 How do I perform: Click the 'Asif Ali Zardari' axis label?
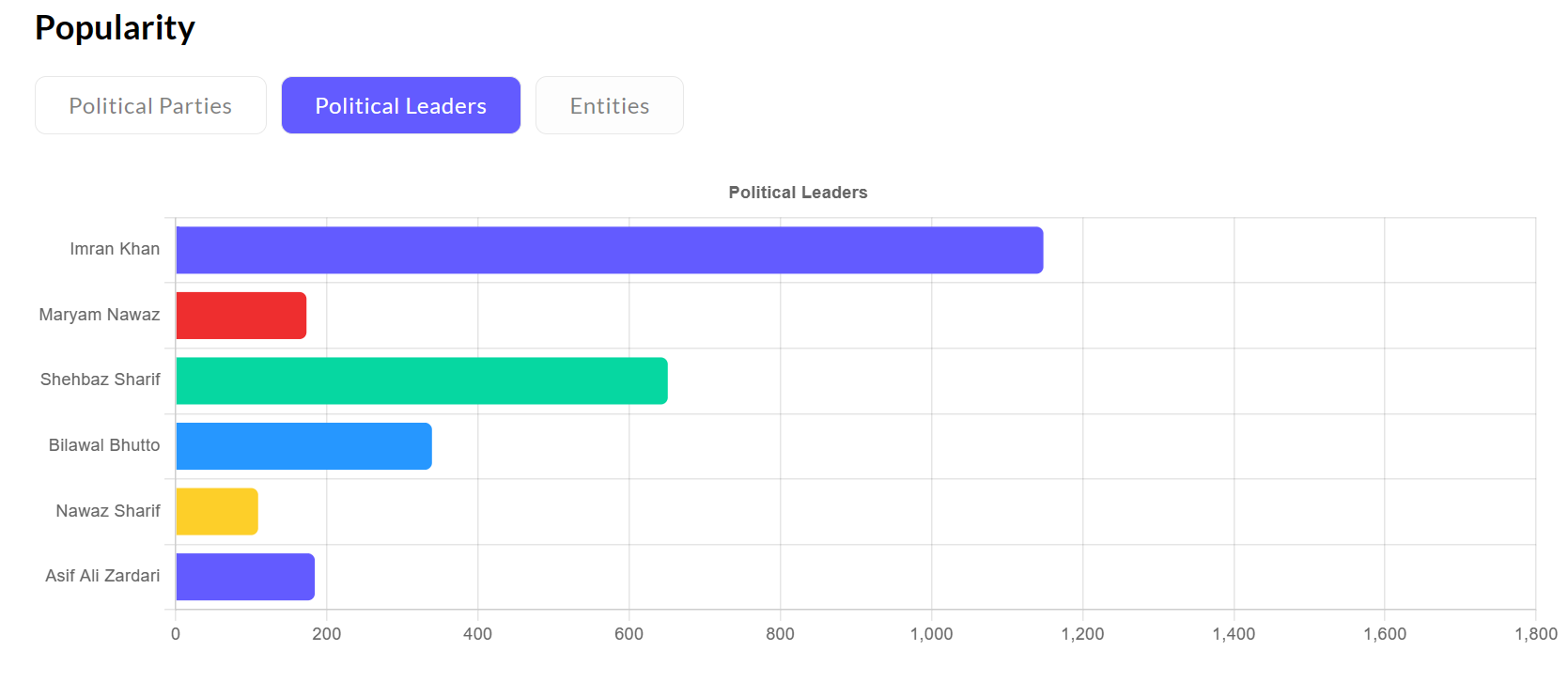[102, 576]
